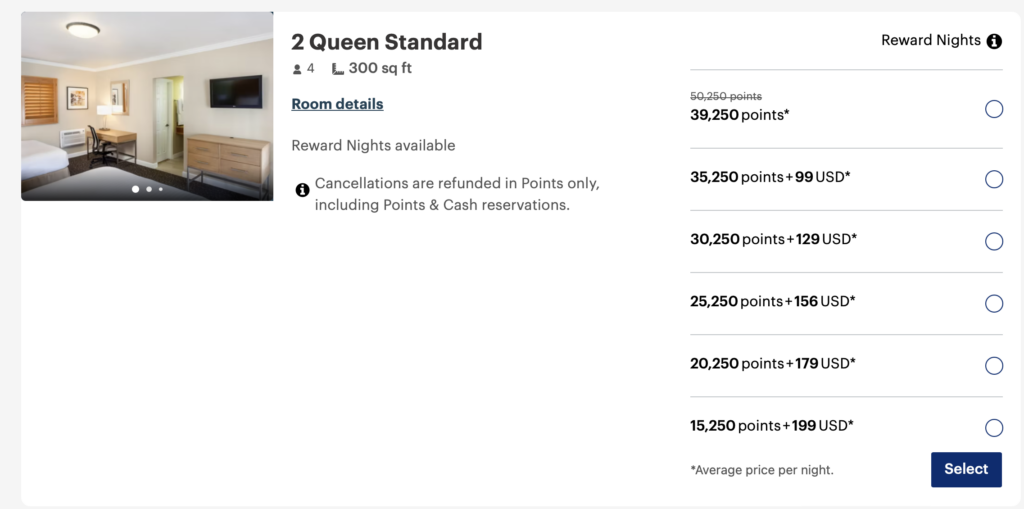
Task: Open the Room details link
Action: tap(337, 104)
